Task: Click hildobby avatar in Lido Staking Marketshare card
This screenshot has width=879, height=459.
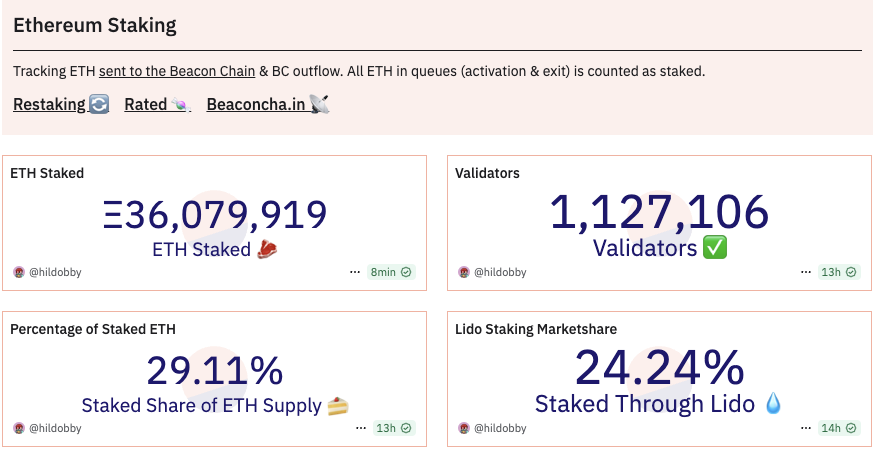Action: click(463, 428)
